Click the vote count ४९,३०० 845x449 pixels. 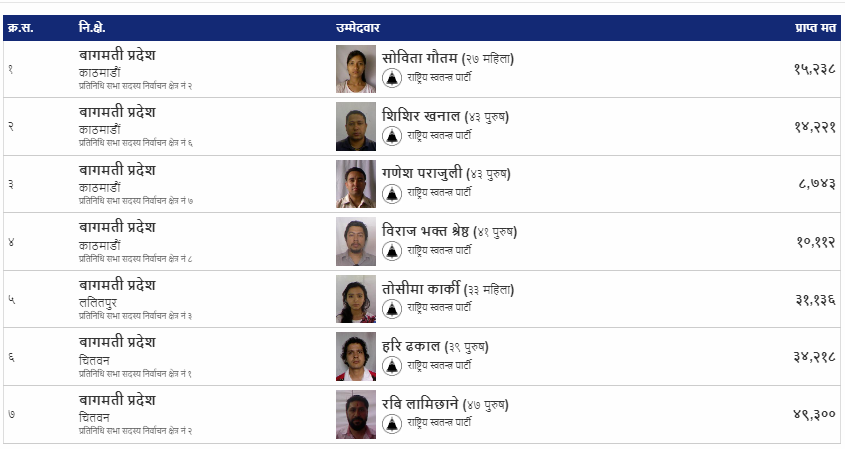pyautogui.click(x=814, y=414)
